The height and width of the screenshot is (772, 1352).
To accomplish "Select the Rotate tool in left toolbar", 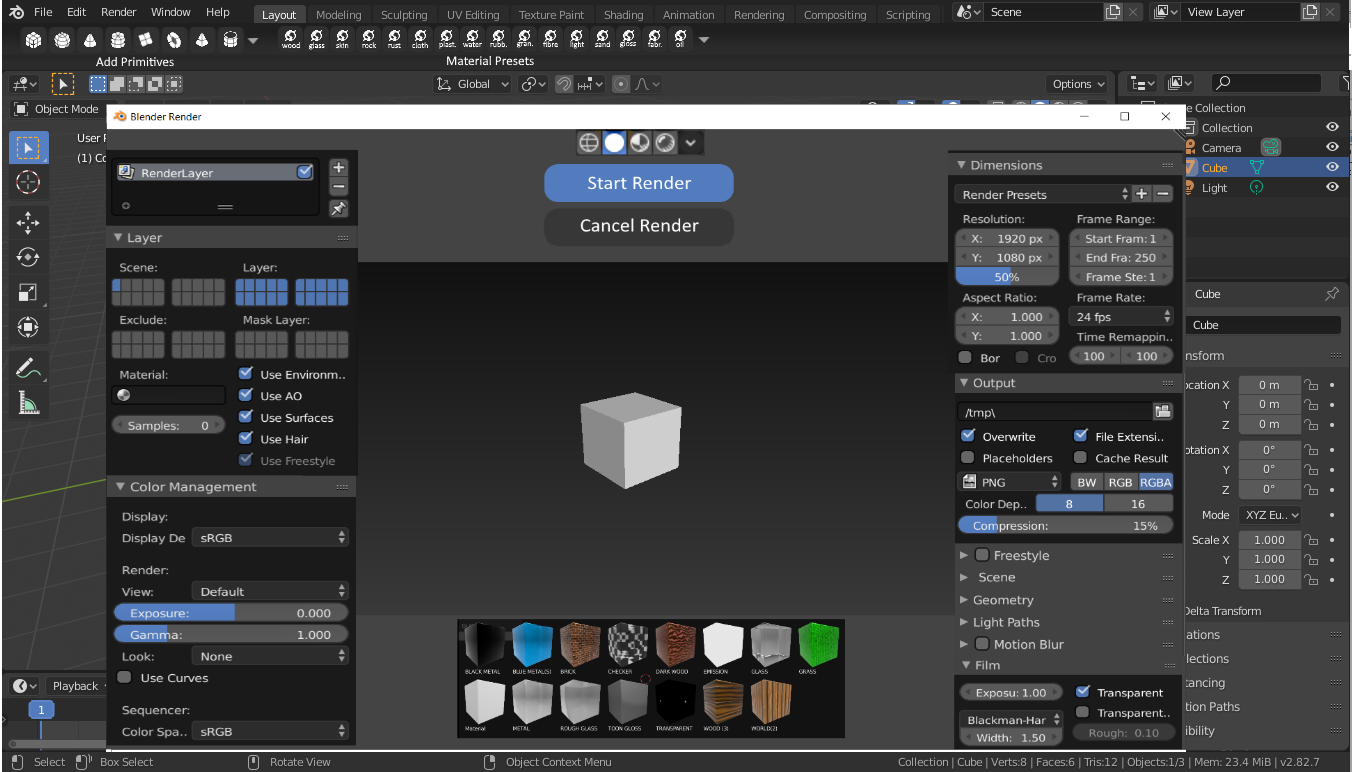I will [28, 257].
